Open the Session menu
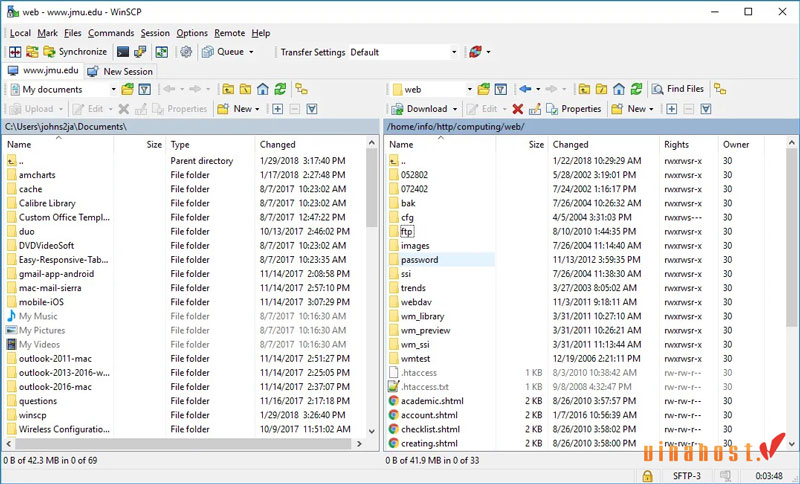 pyautogui.click(x=155, y=33)
